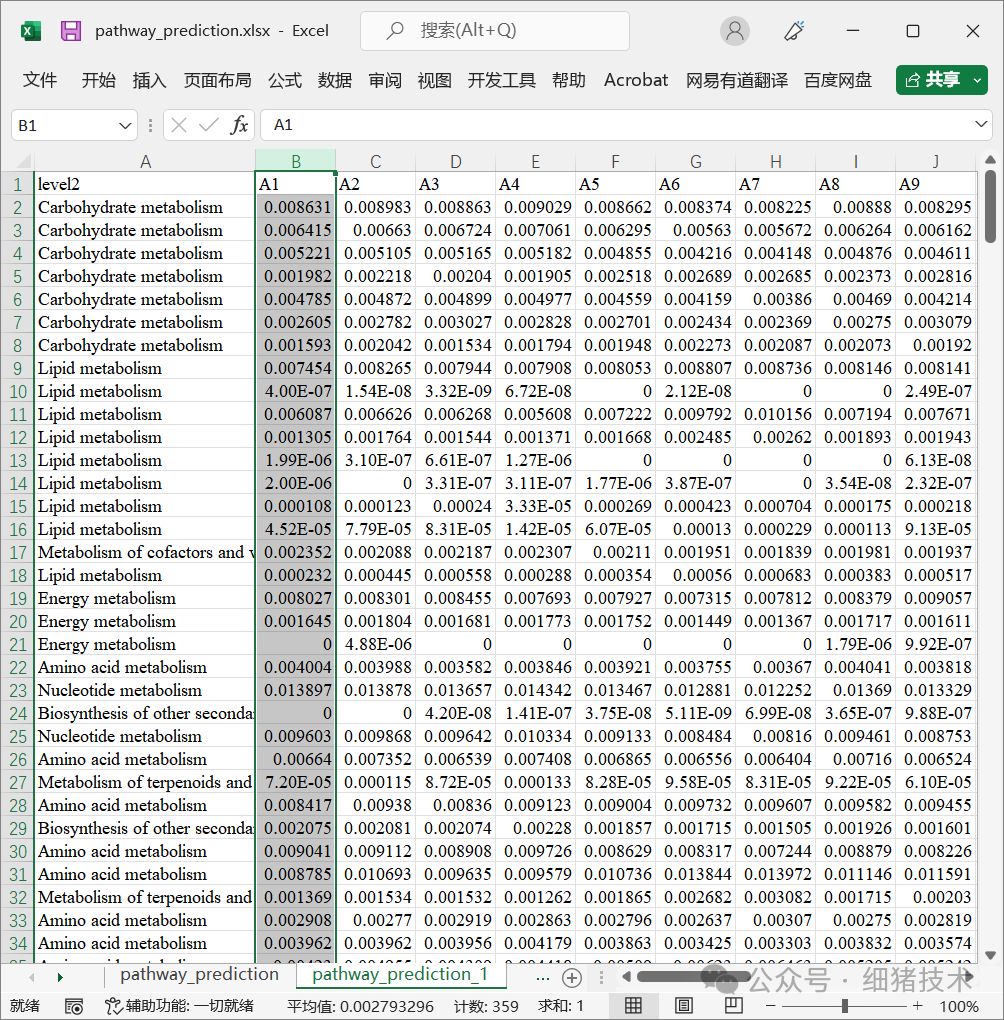1004x1020 pixels.
Task: Open the 开发工具 ribbon tab
Action: click(x=501, y=80)
